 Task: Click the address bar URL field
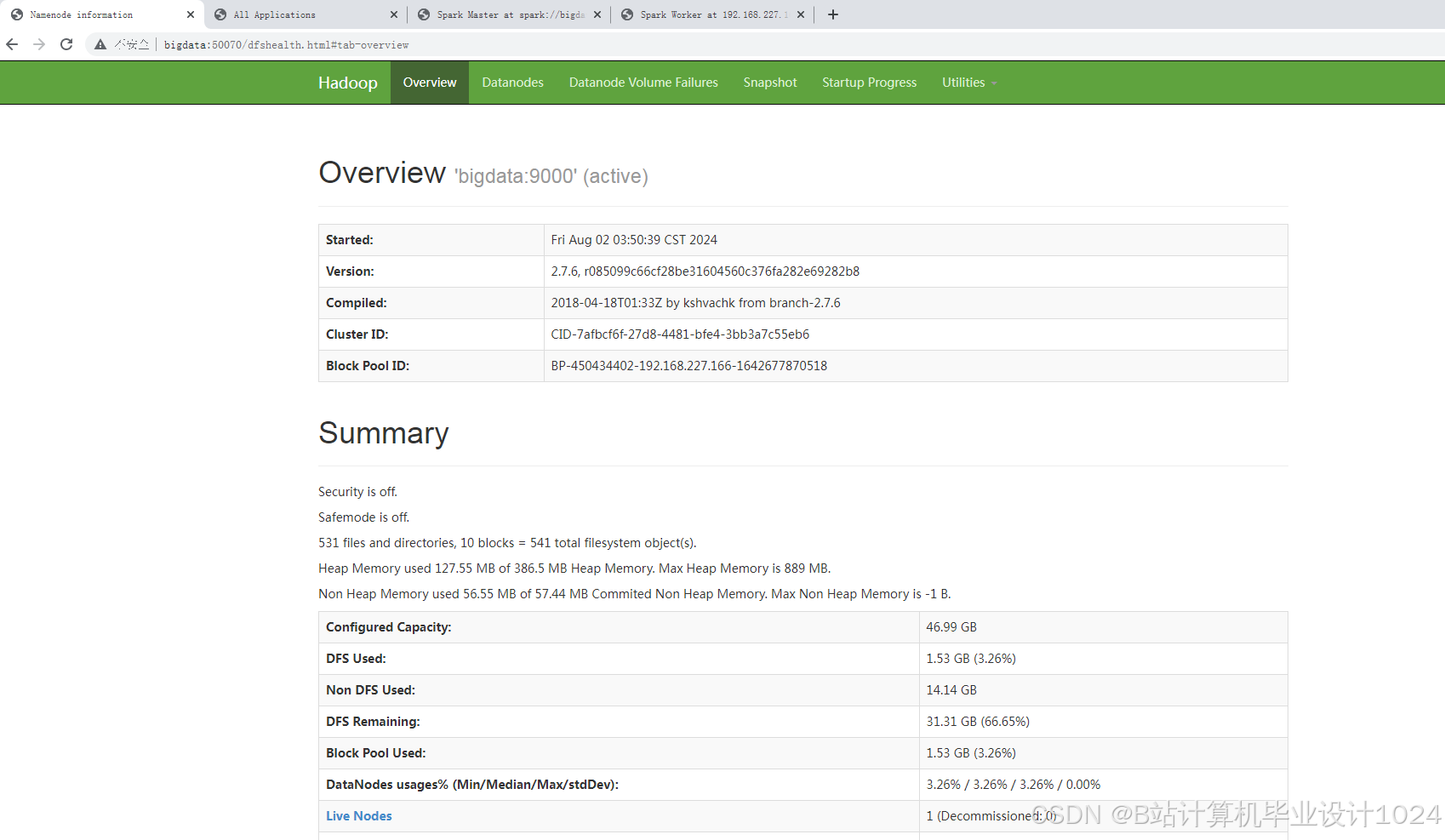pos(766,44)
